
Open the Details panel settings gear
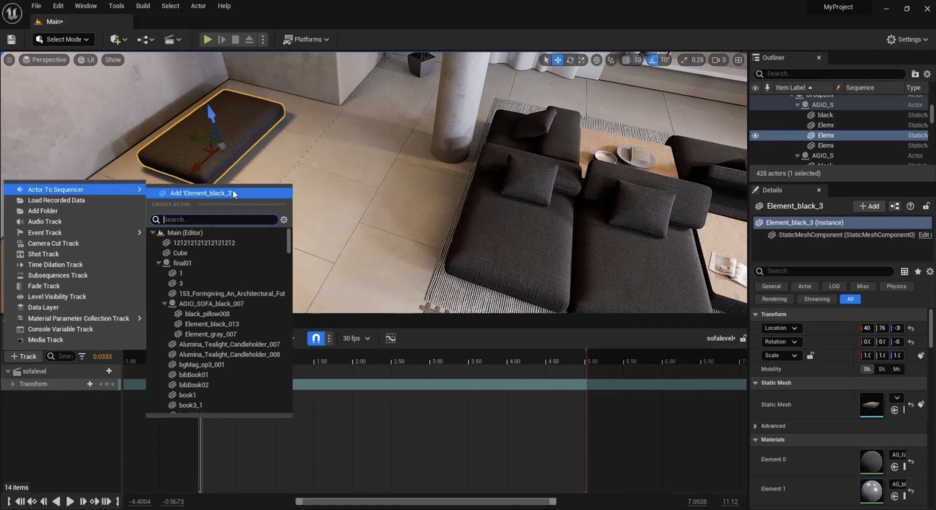[x=929, y=271]
